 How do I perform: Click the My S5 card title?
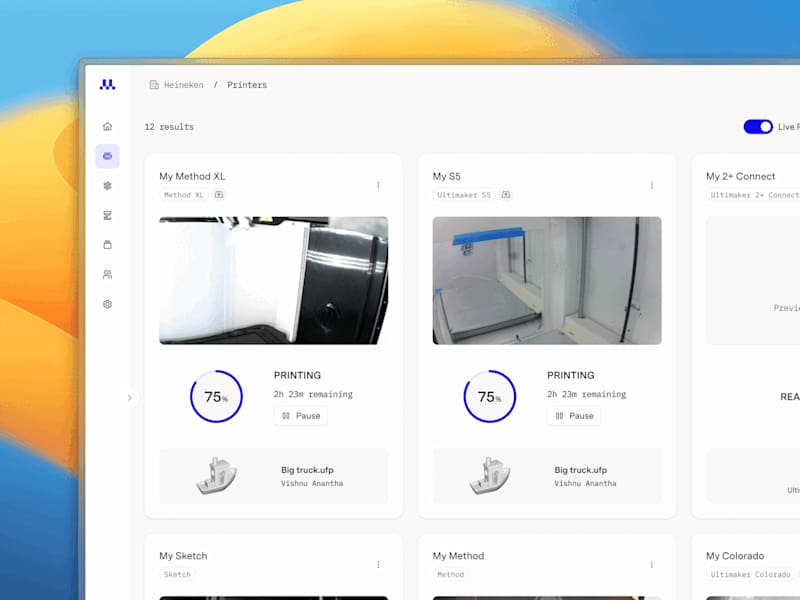pyautogui.click(x=446, y=176)
